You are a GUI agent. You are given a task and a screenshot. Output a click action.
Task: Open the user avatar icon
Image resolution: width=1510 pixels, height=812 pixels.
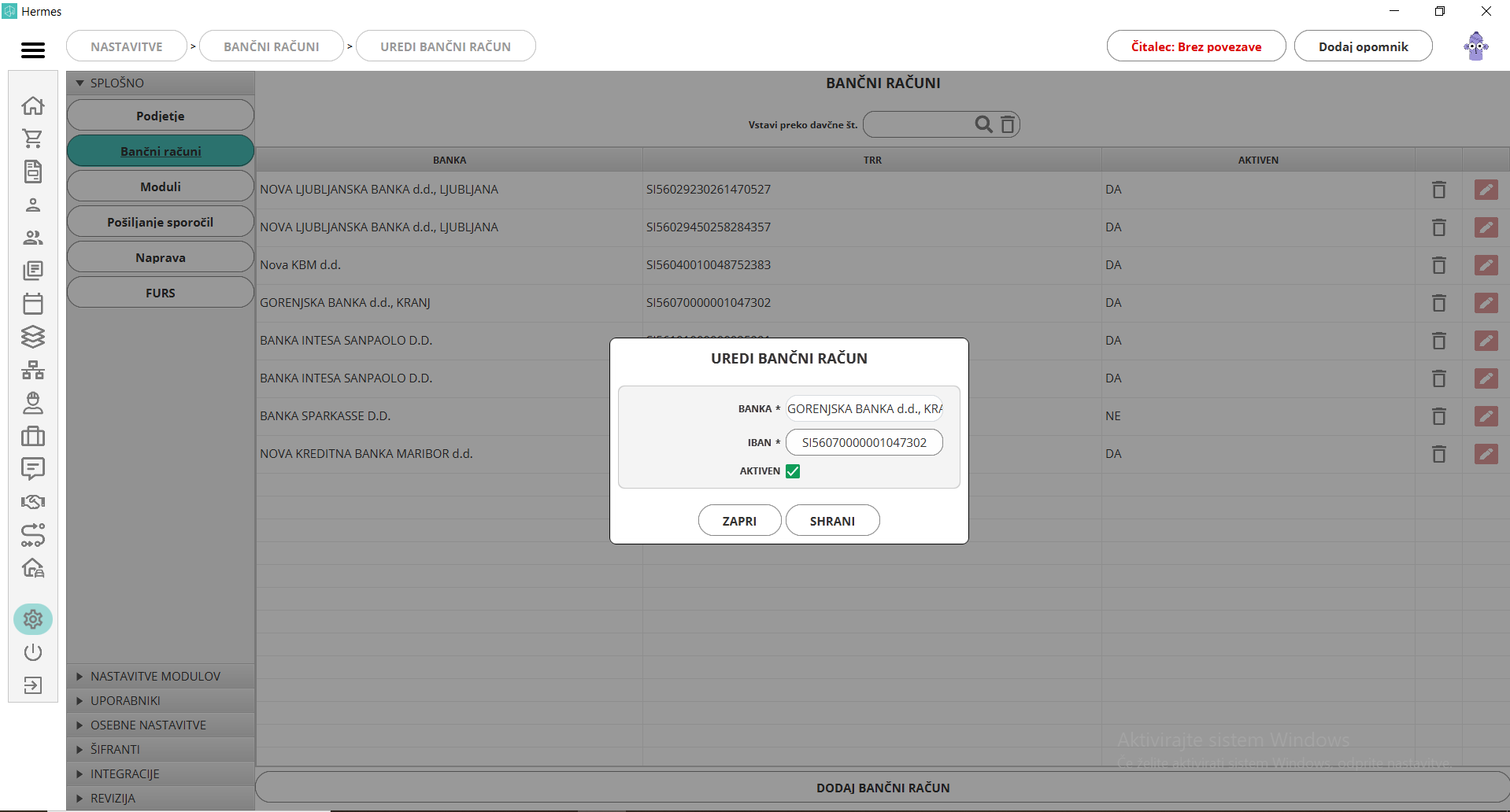tap(1476, 46)
